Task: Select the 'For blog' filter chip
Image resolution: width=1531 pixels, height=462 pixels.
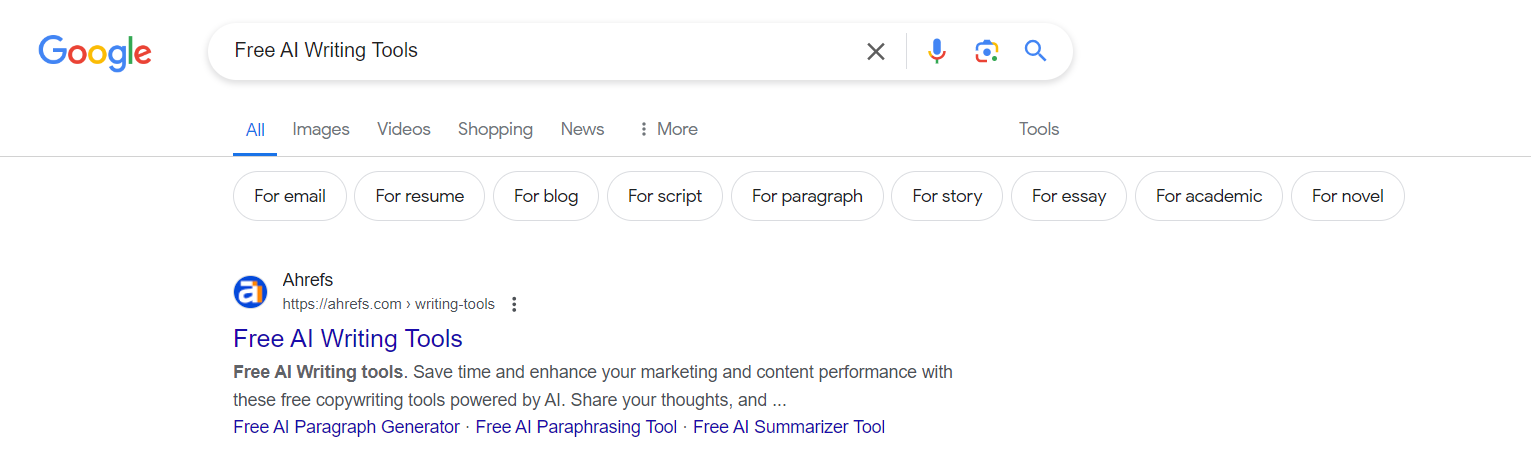Action: (546, 196)
